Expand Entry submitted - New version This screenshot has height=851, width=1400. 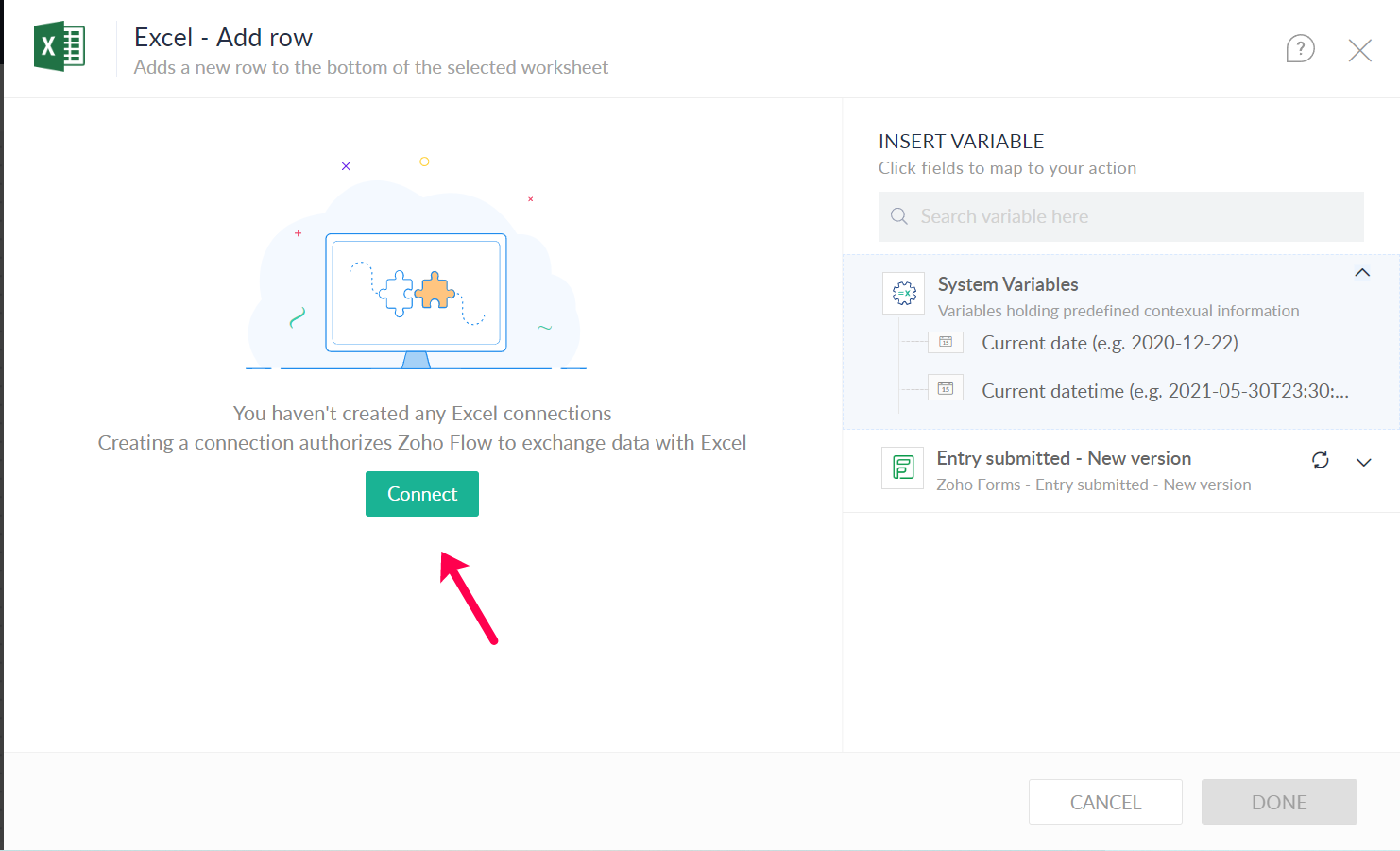(1363, 462)
